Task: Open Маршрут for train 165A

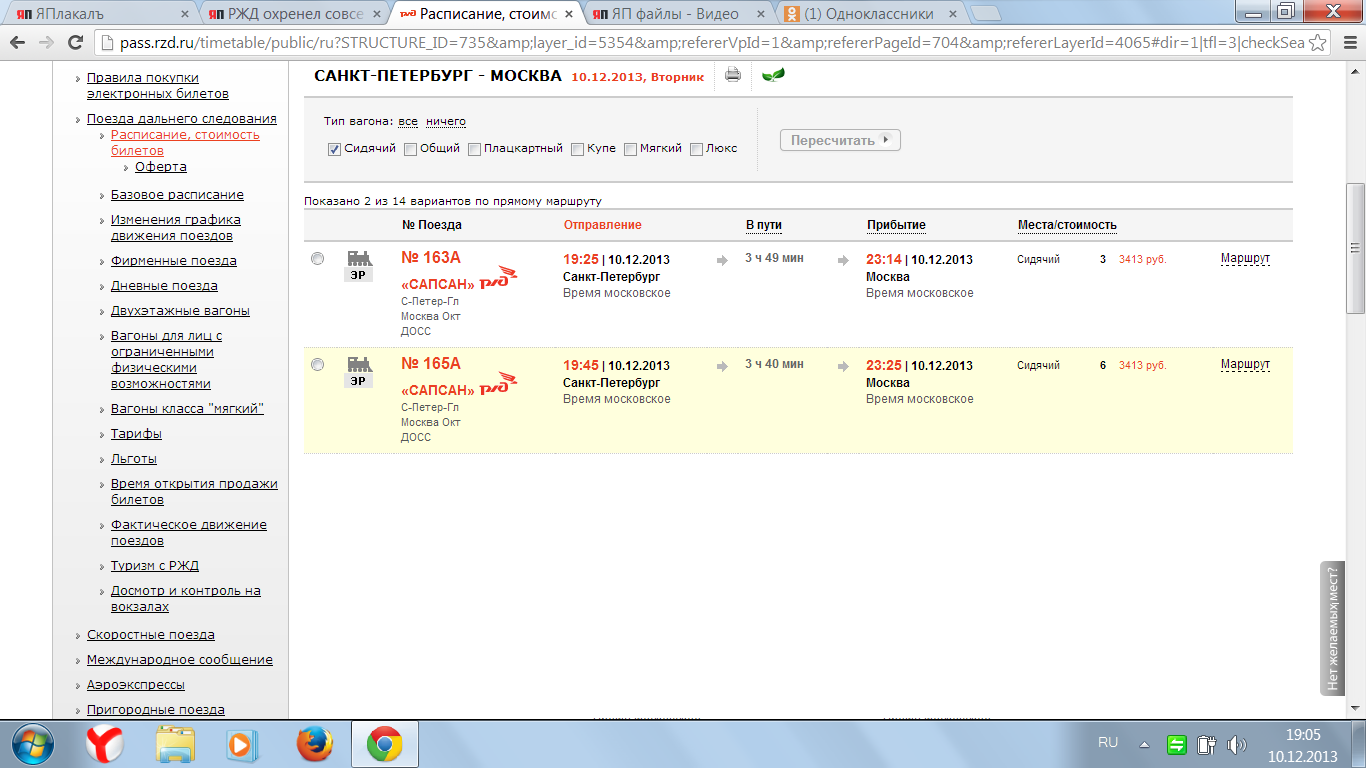Action: 1245,364
